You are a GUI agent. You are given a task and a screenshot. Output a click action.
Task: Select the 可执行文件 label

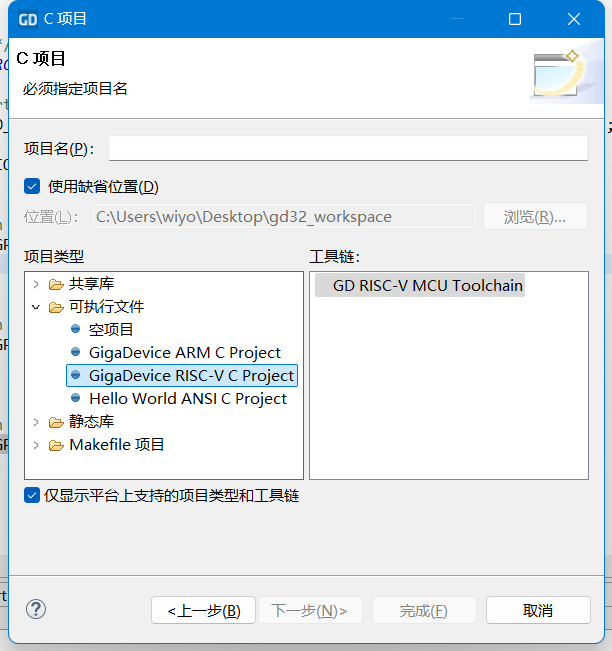pos(106,307)
